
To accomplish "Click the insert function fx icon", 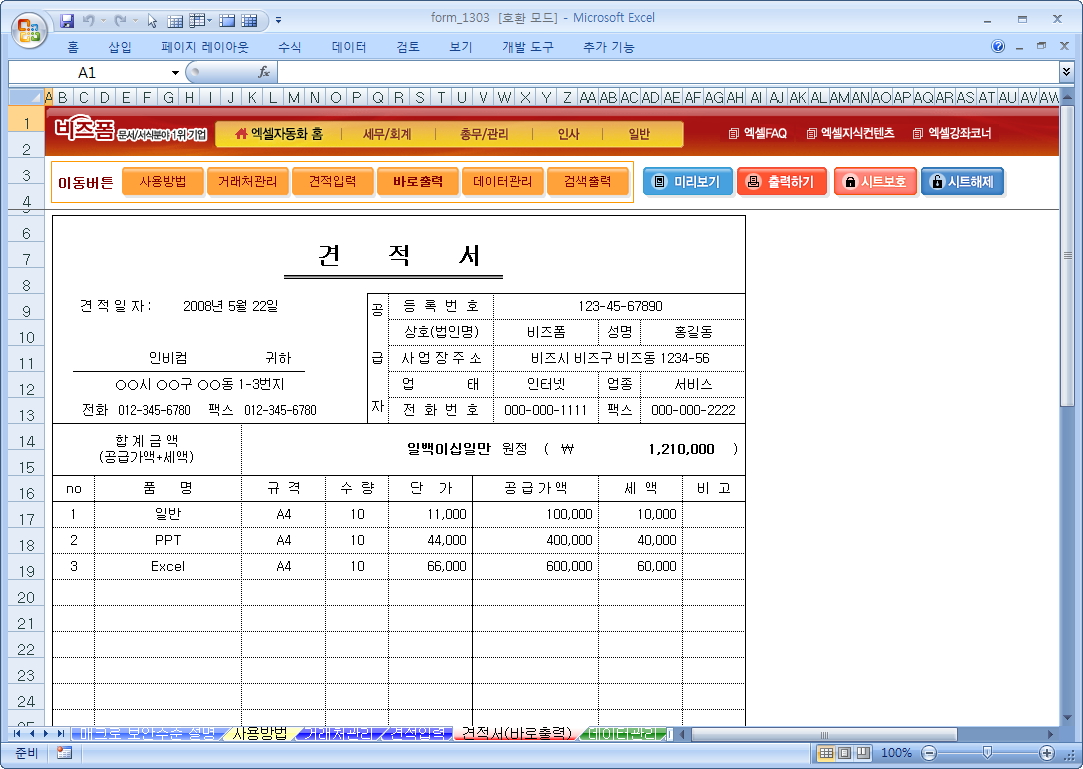I will tap(264, 72).
